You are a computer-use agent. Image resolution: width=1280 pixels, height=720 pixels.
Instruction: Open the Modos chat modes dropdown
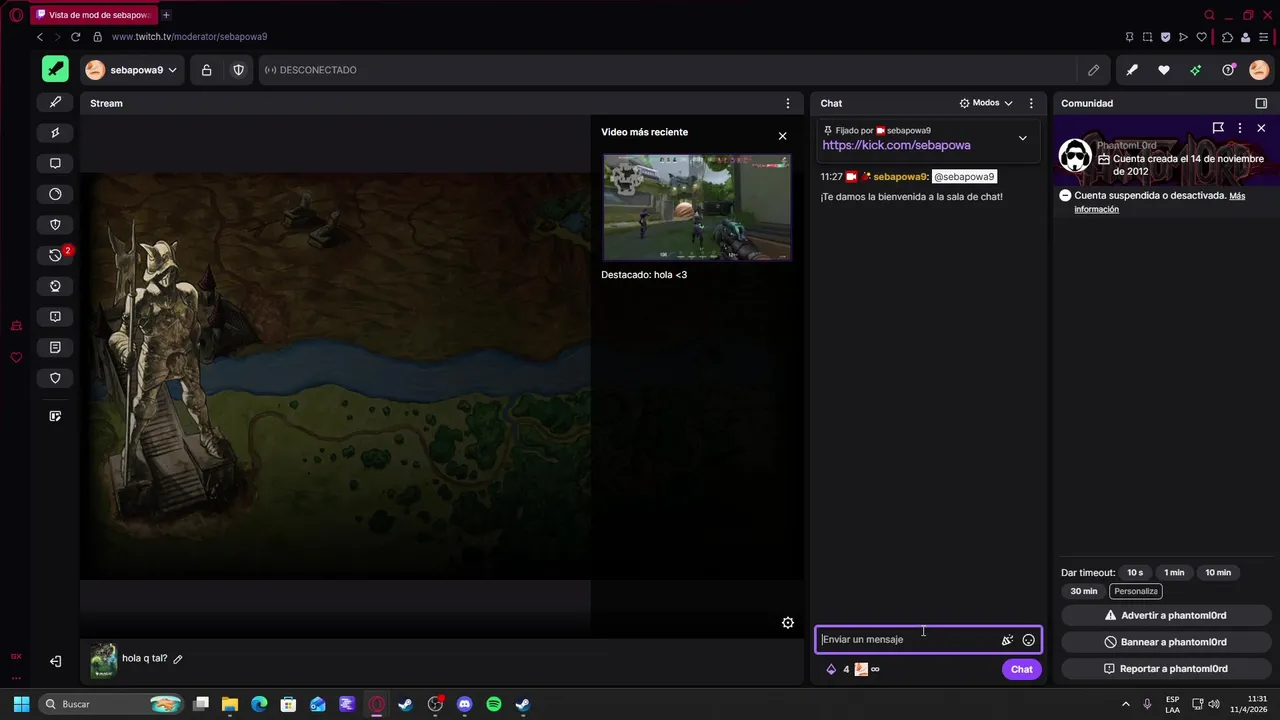[x=986, y=103]
